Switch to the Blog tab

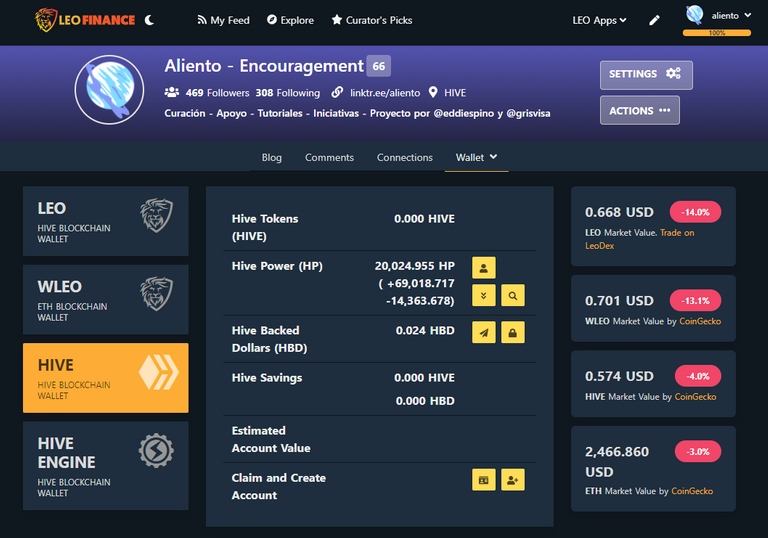(x=272, y=157)
